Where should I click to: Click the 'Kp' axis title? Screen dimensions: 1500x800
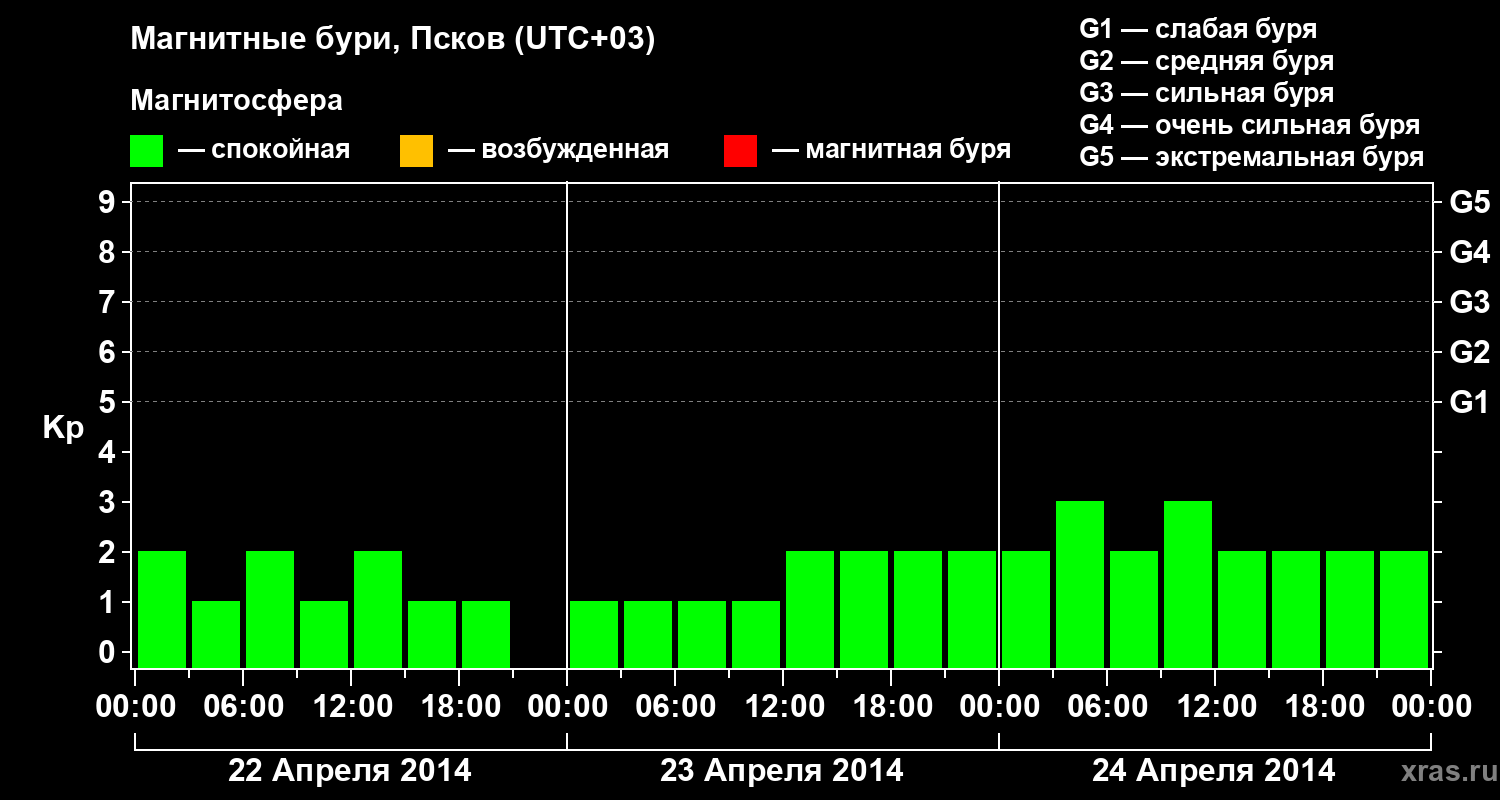pos(63,429)
